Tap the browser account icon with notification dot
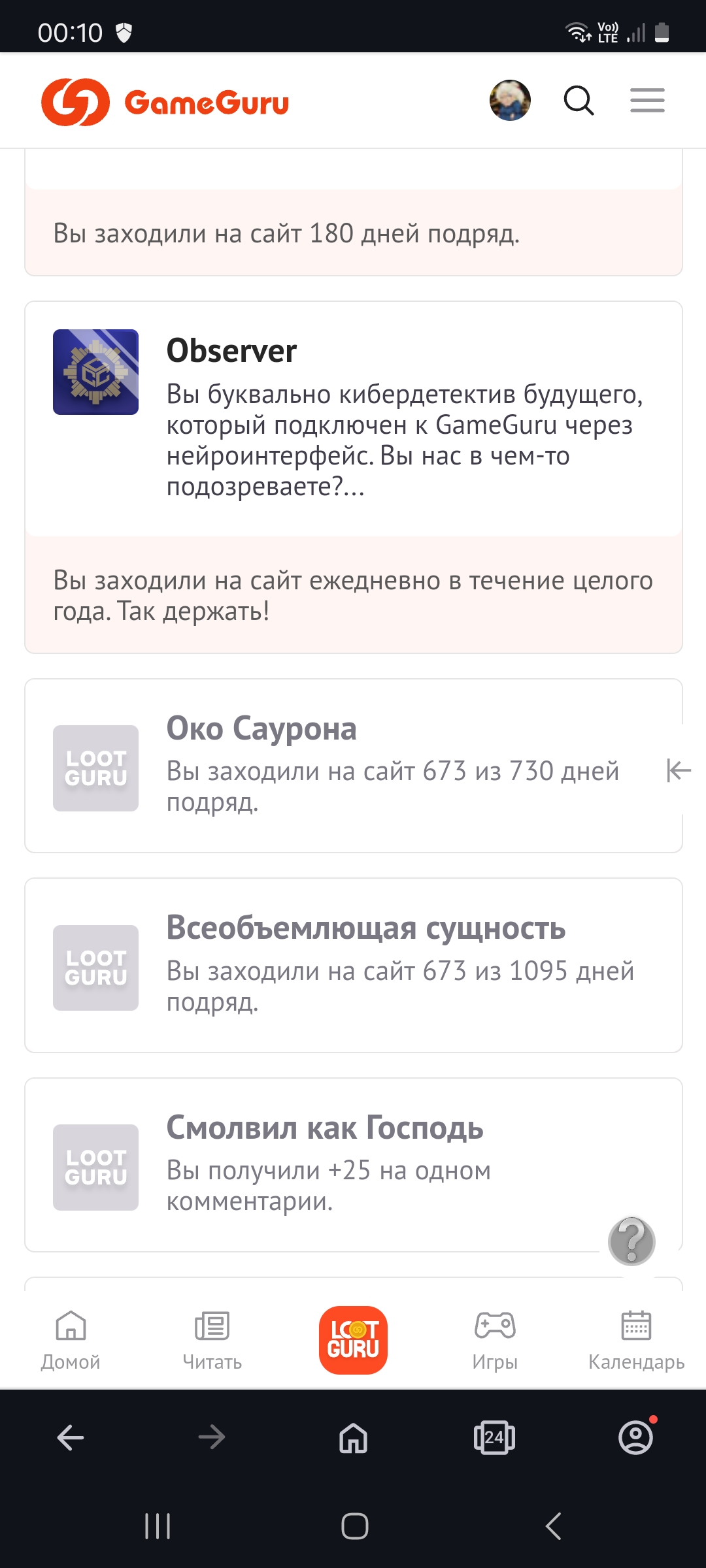 (635, 1438)
